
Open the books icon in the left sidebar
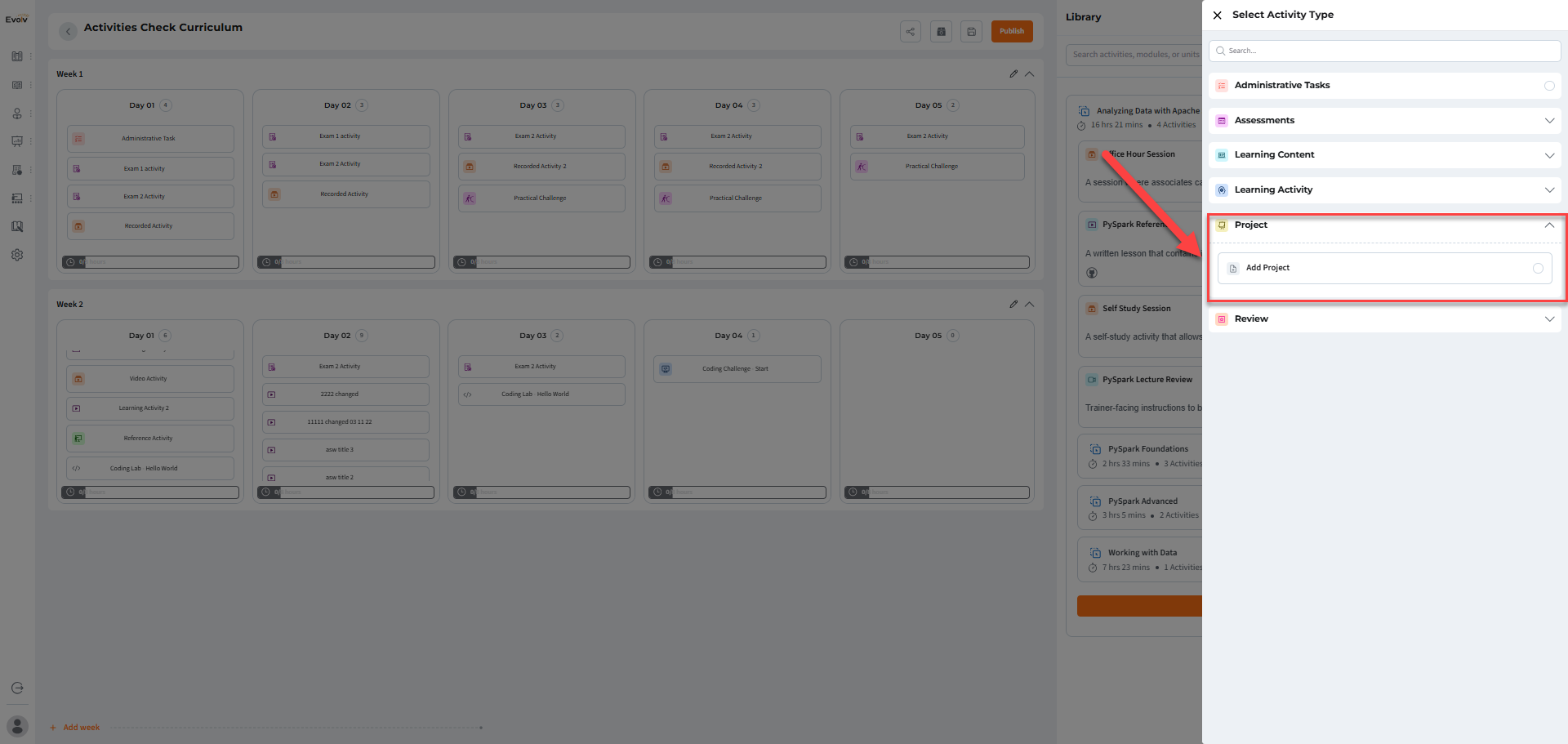point(17,56)
